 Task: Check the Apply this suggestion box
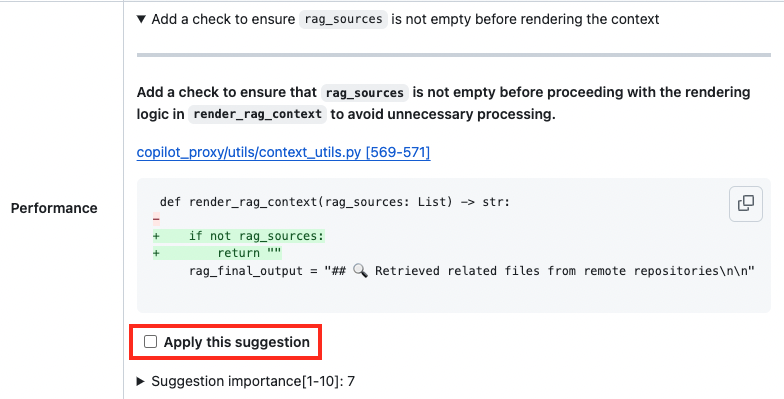click(x=150, y=342)
